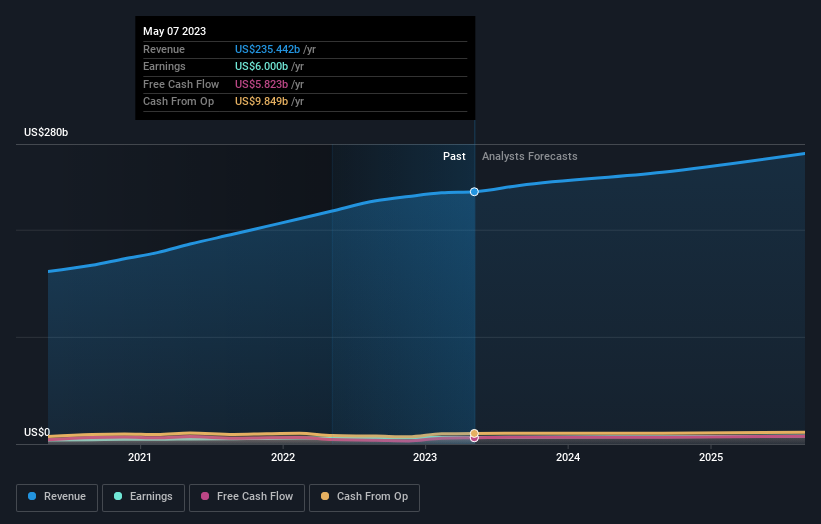Image resolution: width=821 pixels, height=524 pixels.
Task: Toggle the Revenue legend button
Action: pyautogui.click(x=57, y=497)
